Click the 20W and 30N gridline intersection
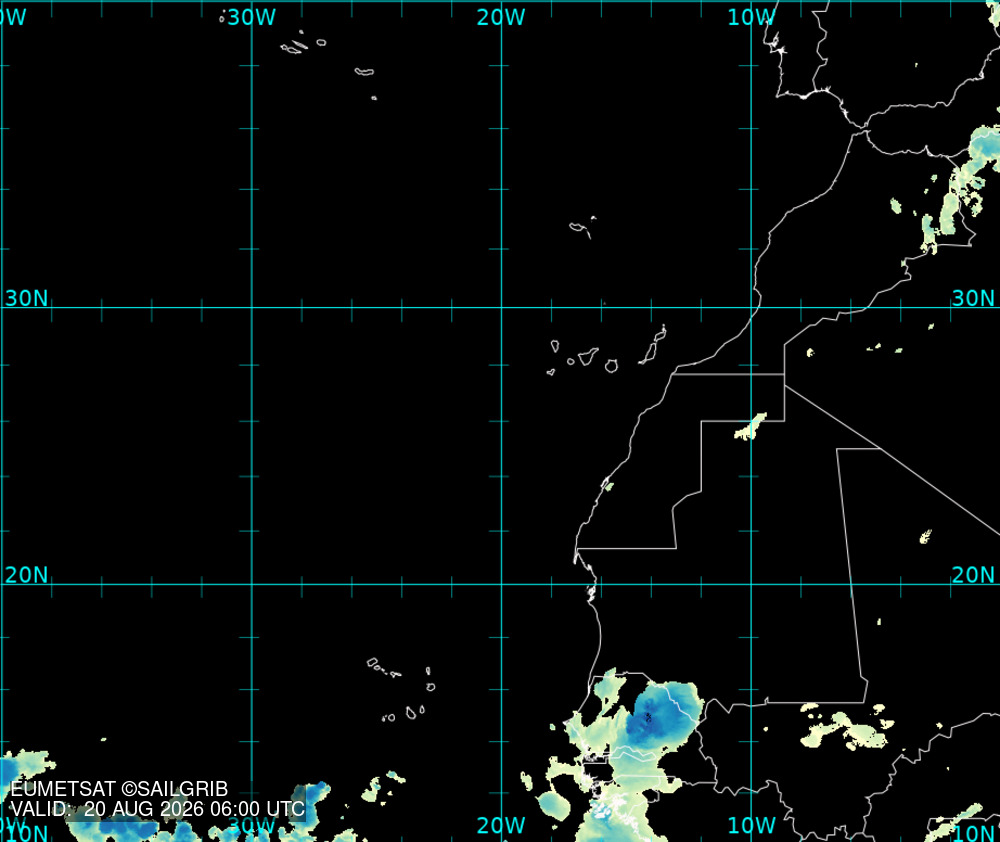The image size is (1000, 842). click(x=501, y=307)
